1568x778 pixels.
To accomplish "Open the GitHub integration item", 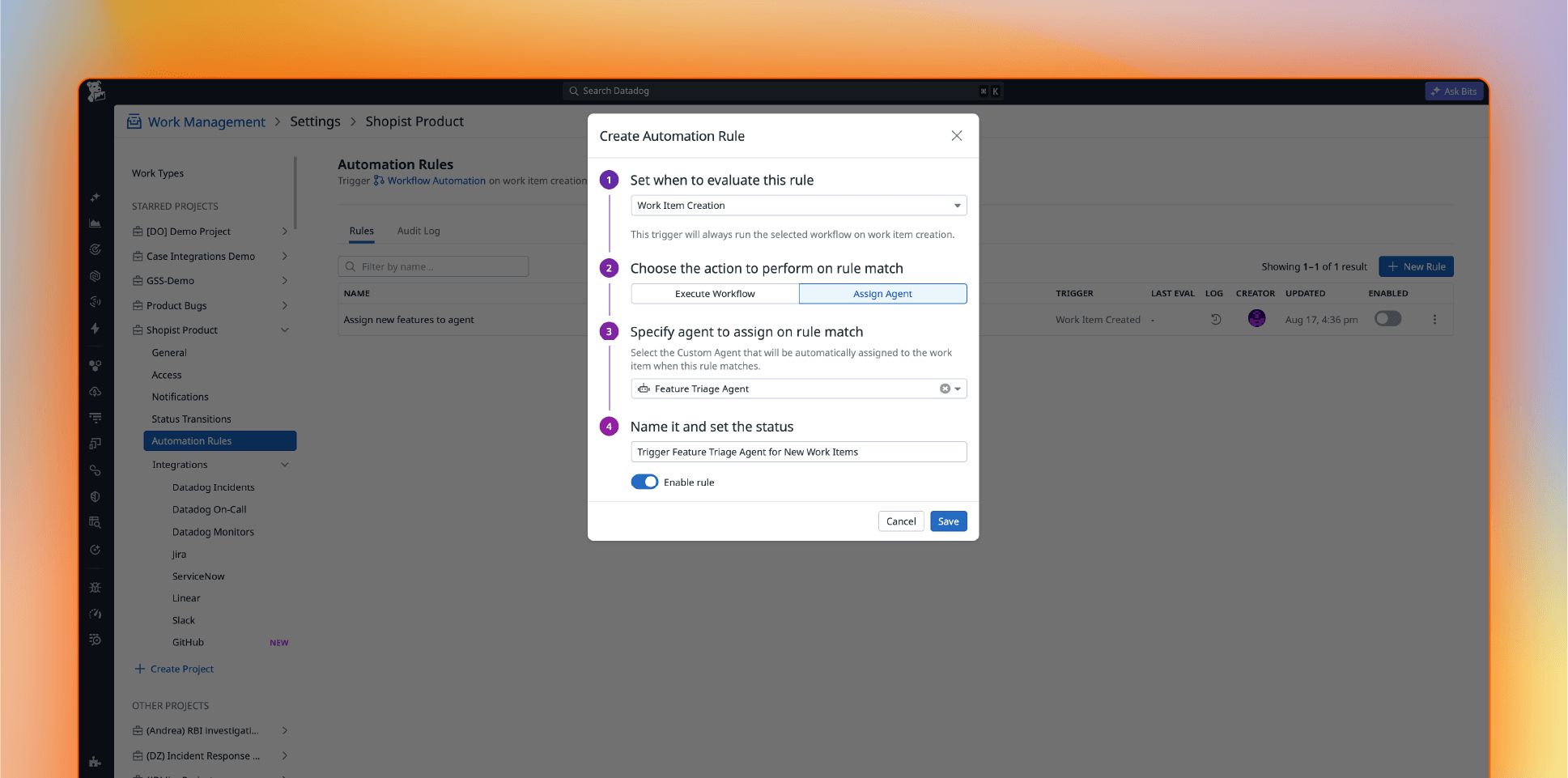I will [188, 643].
